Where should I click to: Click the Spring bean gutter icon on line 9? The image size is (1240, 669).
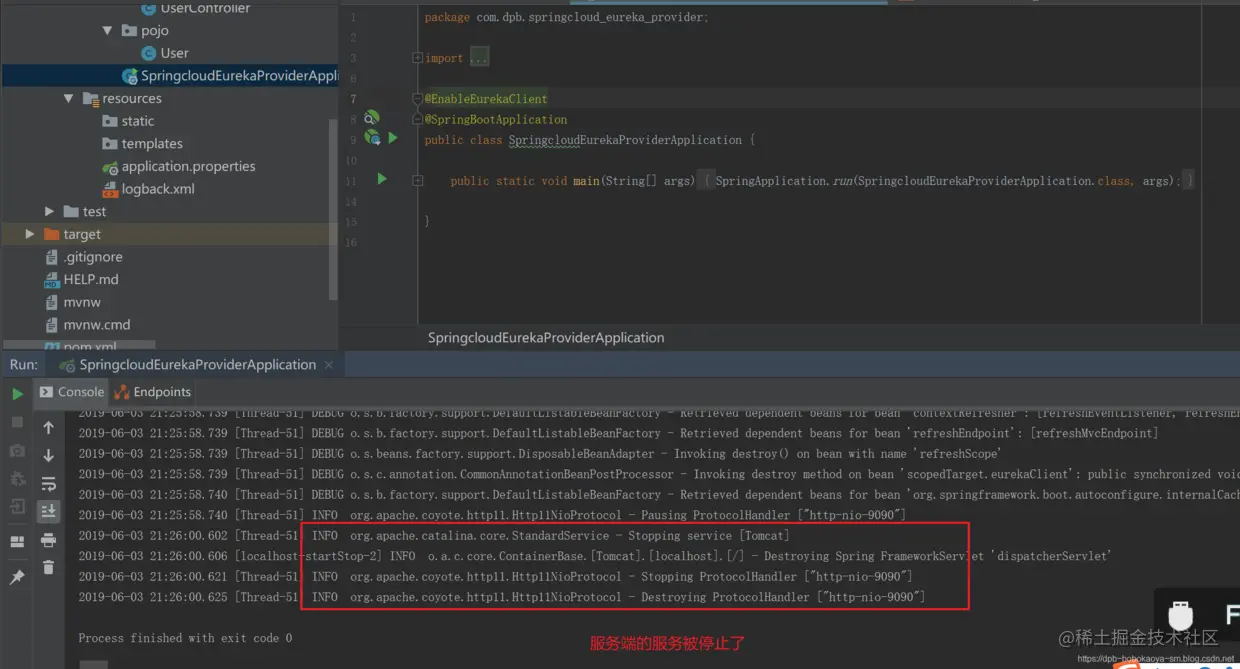click(x=372, y=138)
